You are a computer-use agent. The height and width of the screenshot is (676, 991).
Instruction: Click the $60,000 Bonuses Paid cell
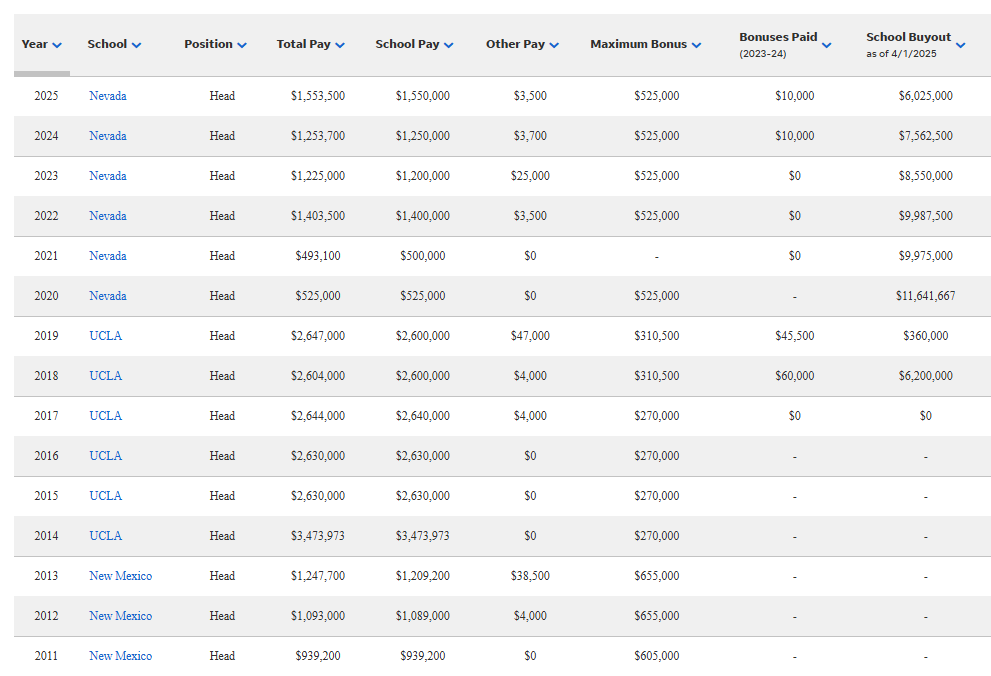pyautogui.click(x=794, y=376)
